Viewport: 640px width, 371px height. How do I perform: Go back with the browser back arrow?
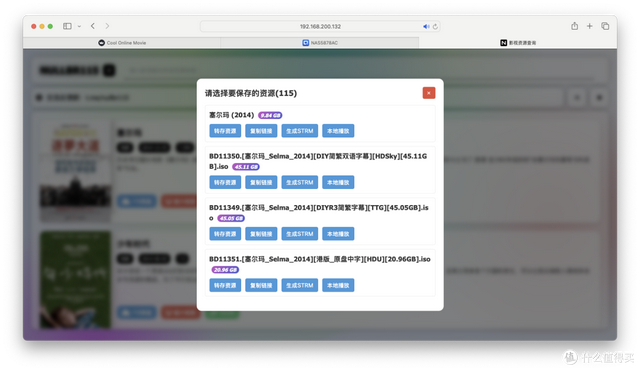93,26
